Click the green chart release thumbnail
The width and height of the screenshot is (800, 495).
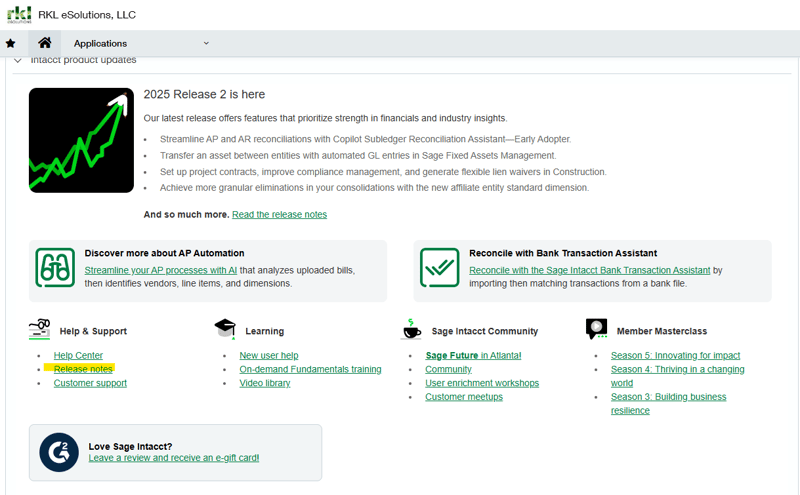click(81, 140)
